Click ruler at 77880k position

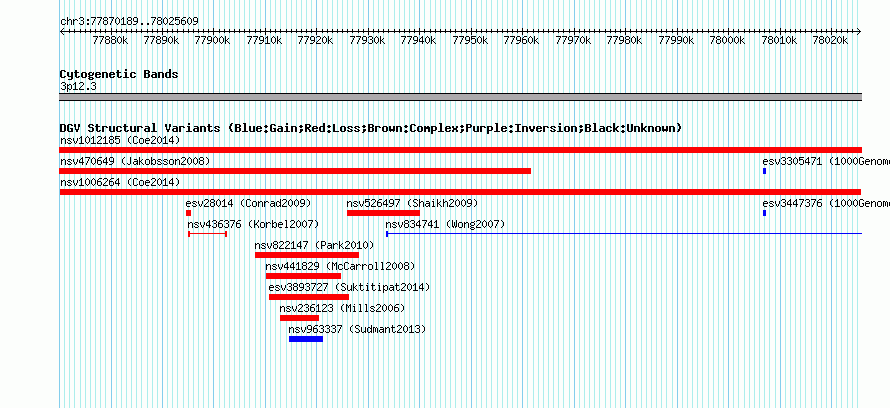110,40
